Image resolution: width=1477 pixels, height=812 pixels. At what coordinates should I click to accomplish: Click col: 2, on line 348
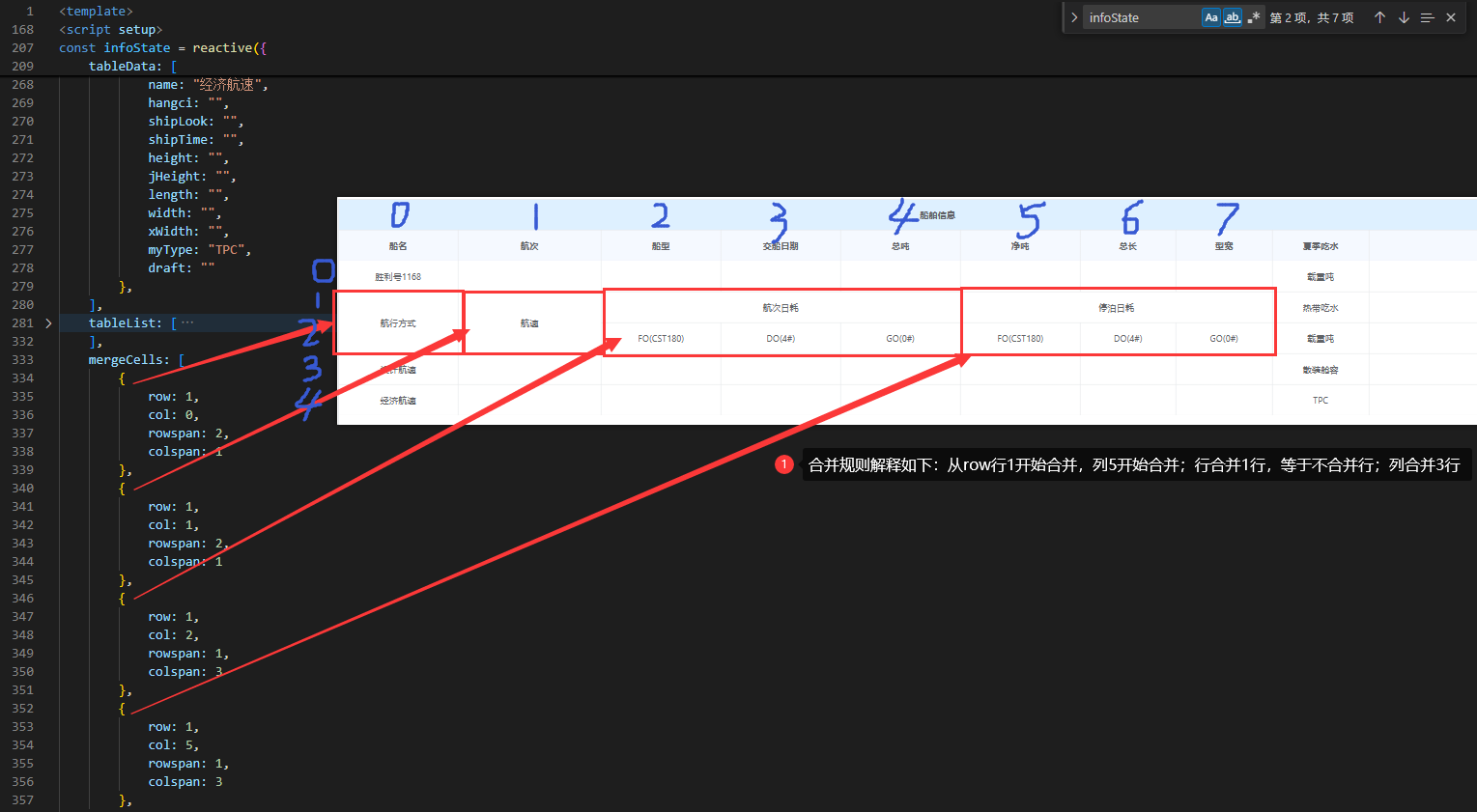tap(174, 635)
